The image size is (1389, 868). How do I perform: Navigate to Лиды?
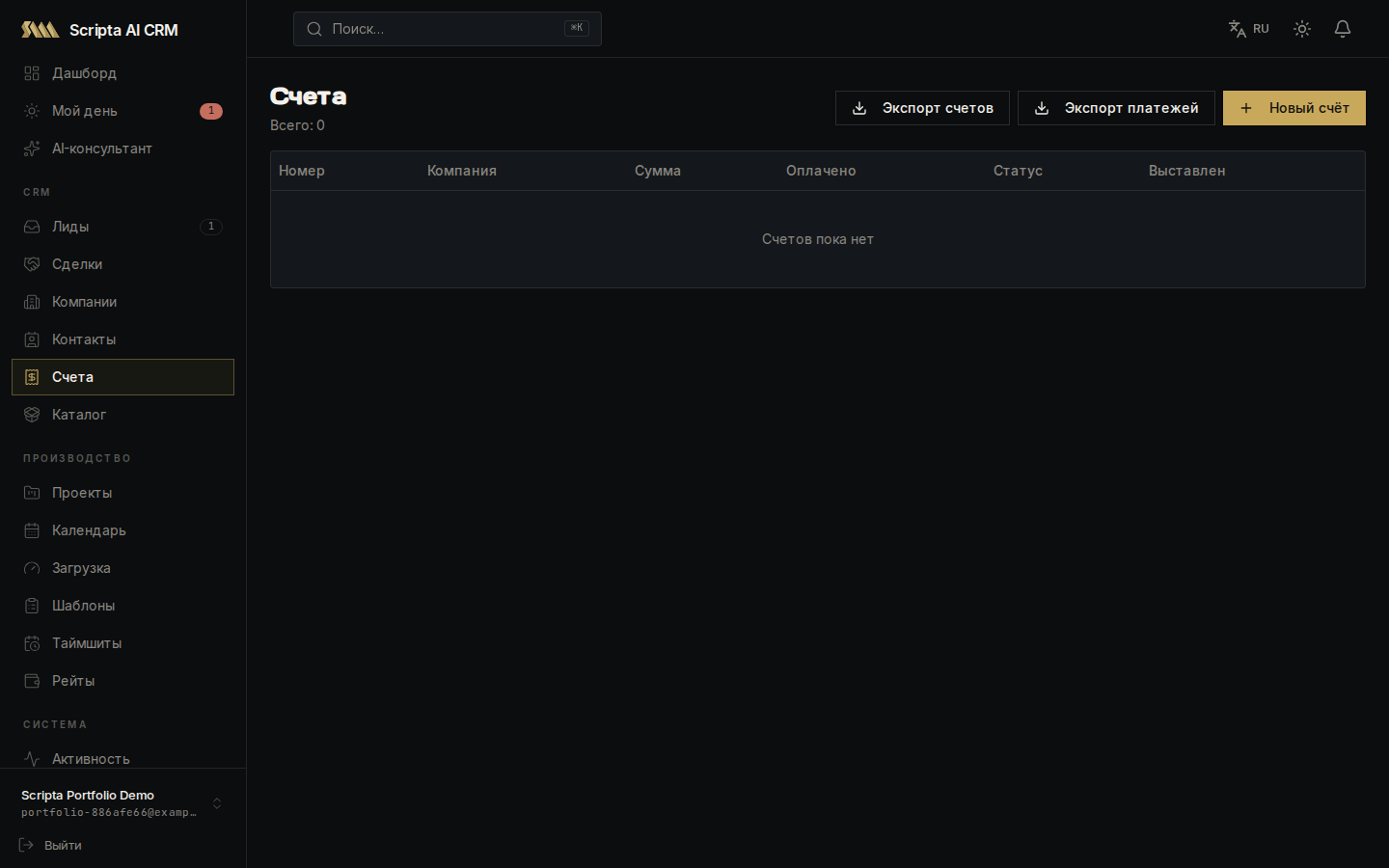(x=123, y=227)
